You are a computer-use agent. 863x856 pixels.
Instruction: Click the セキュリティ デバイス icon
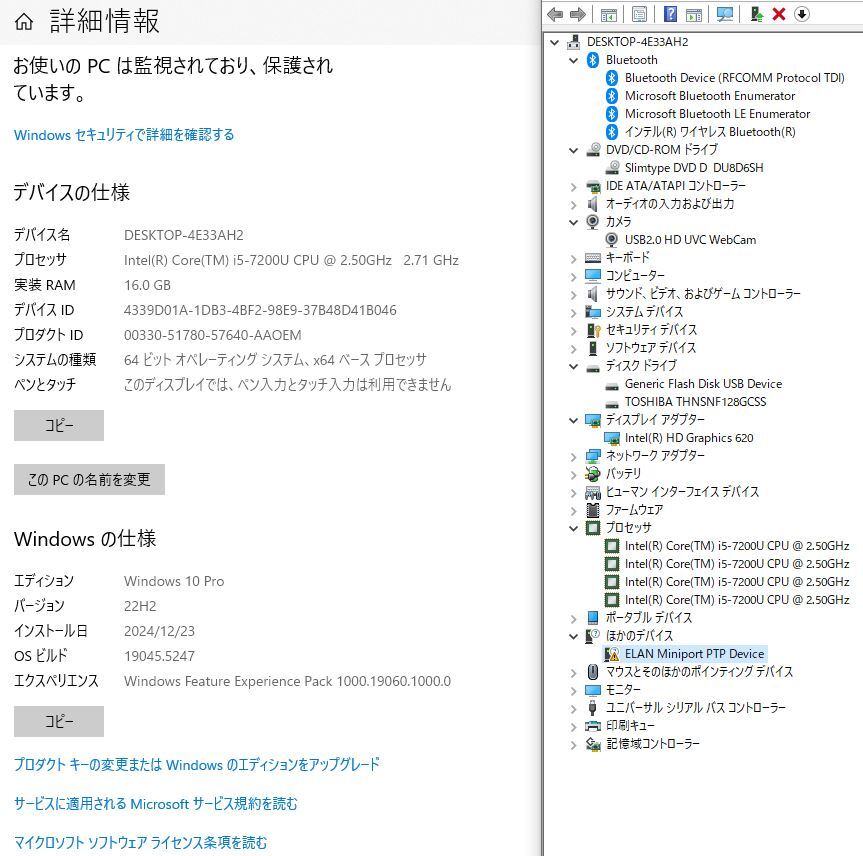(x=593, y=330)
